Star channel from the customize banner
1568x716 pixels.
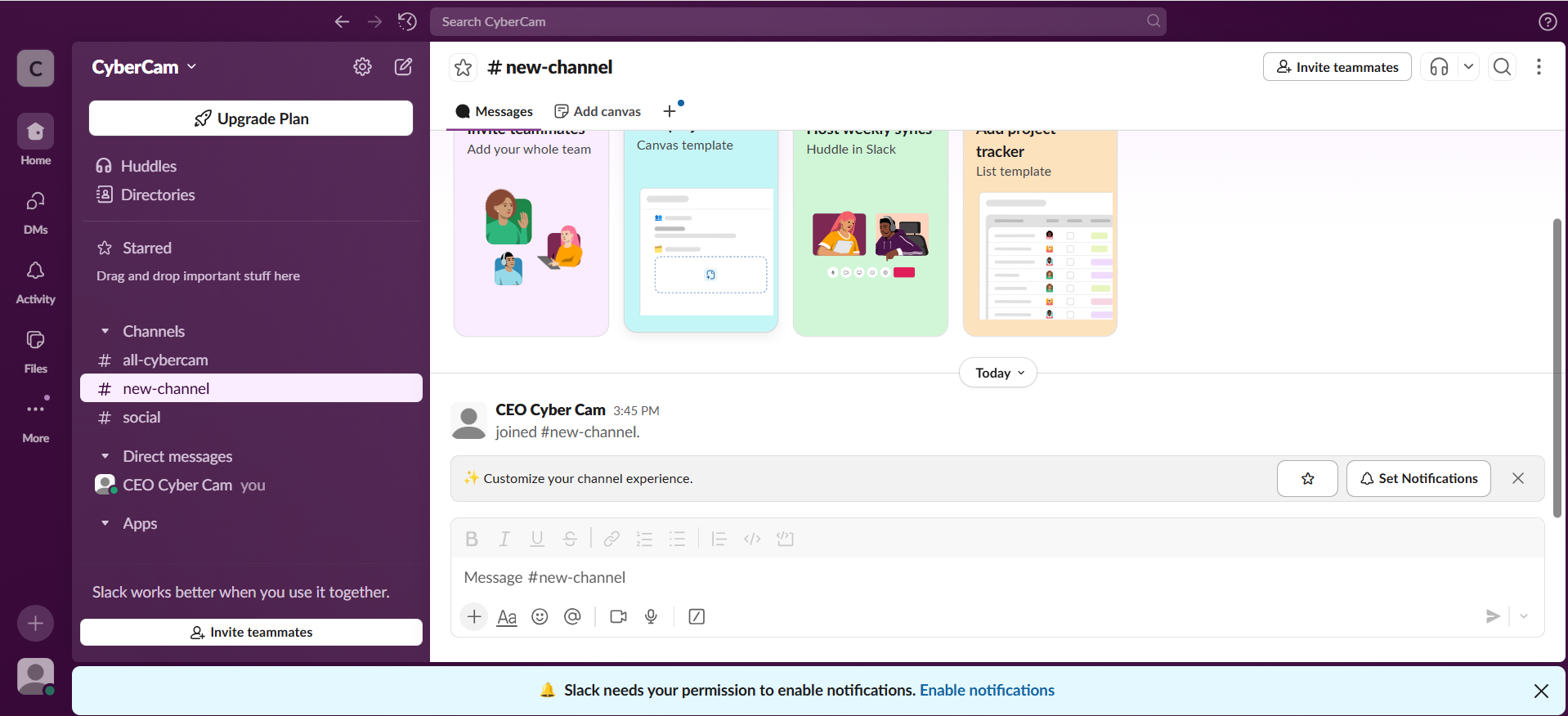(x=1307, y=478)
